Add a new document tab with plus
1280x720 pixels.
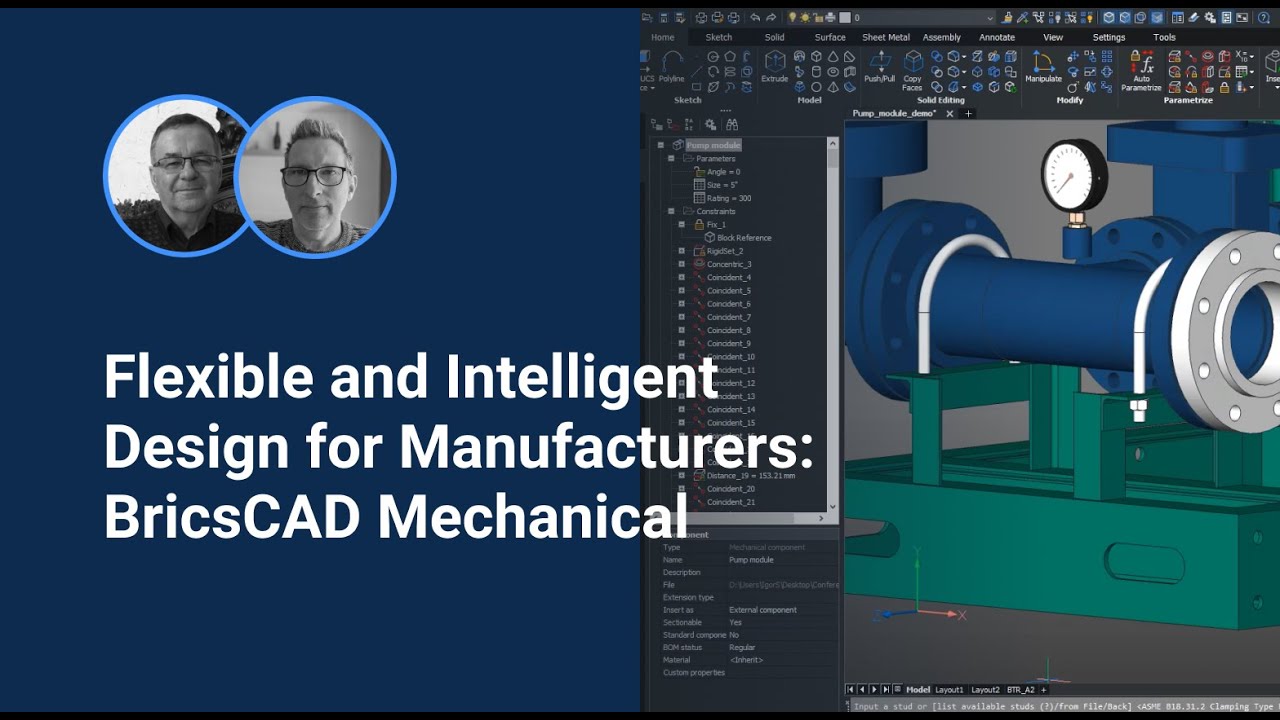click(x=968, y=113)
